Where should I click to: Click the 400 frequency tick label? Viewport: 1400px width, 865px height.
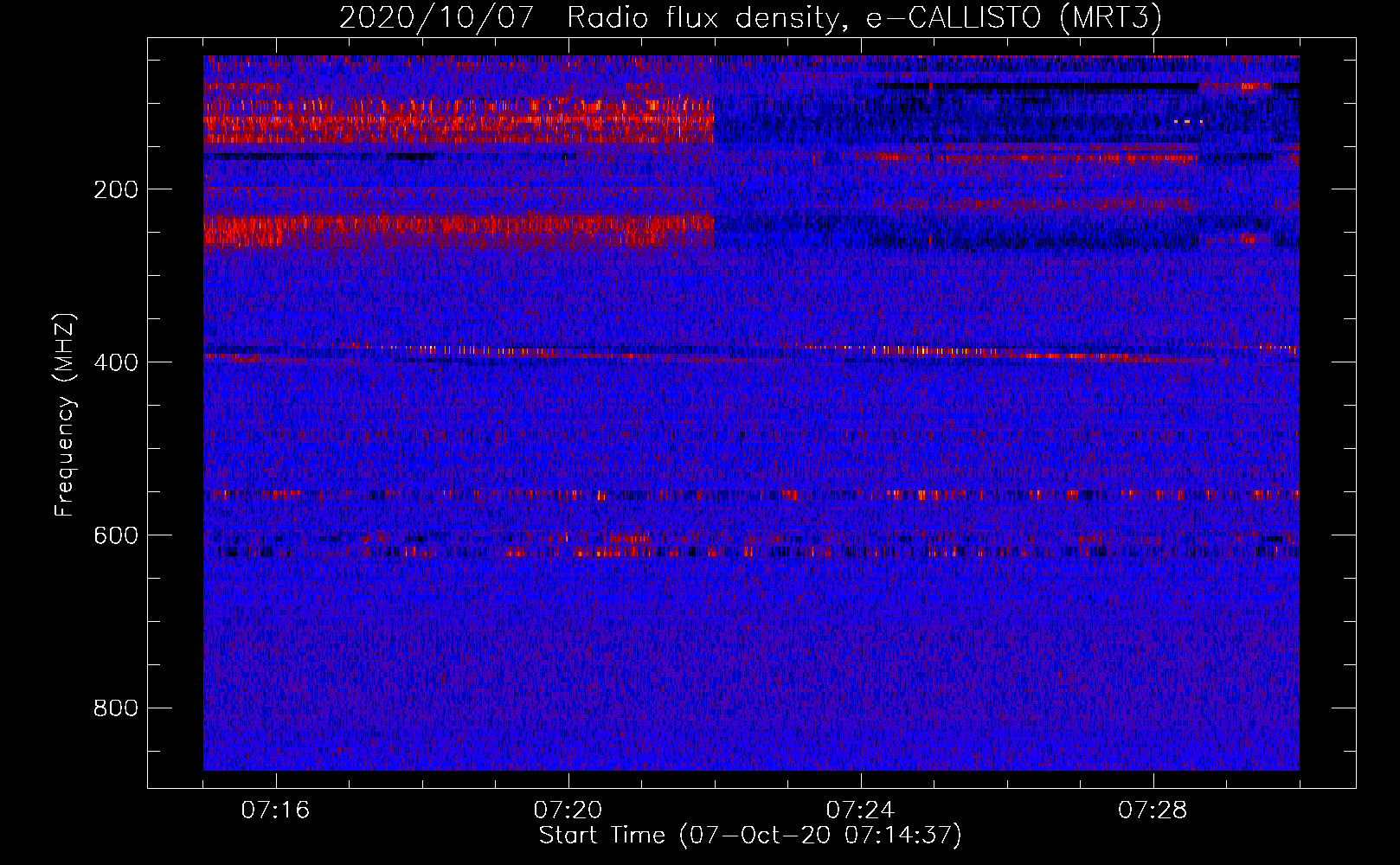point(116,362)
